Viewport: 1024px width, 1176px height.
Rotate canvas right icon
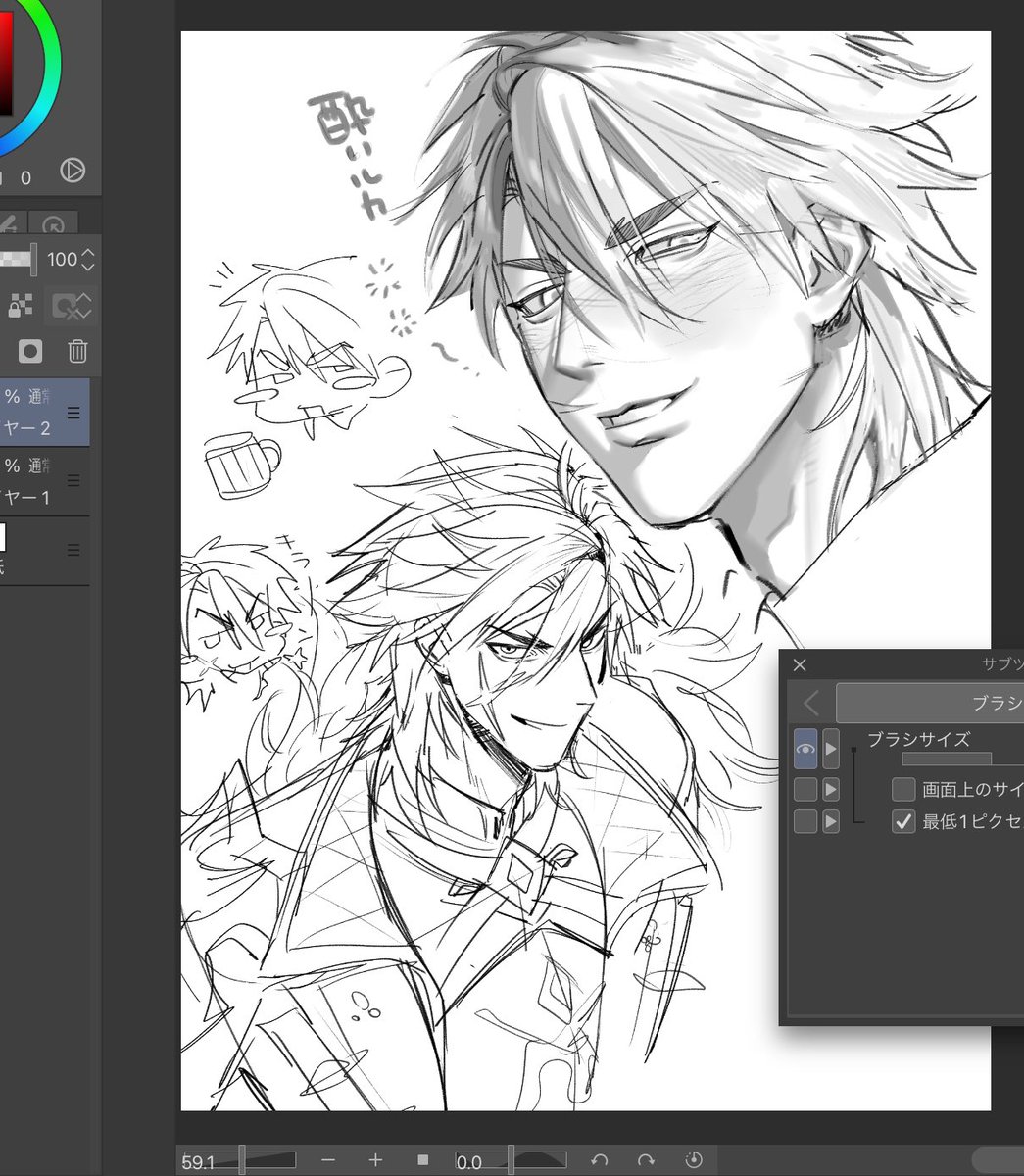tap(646, 1160)
